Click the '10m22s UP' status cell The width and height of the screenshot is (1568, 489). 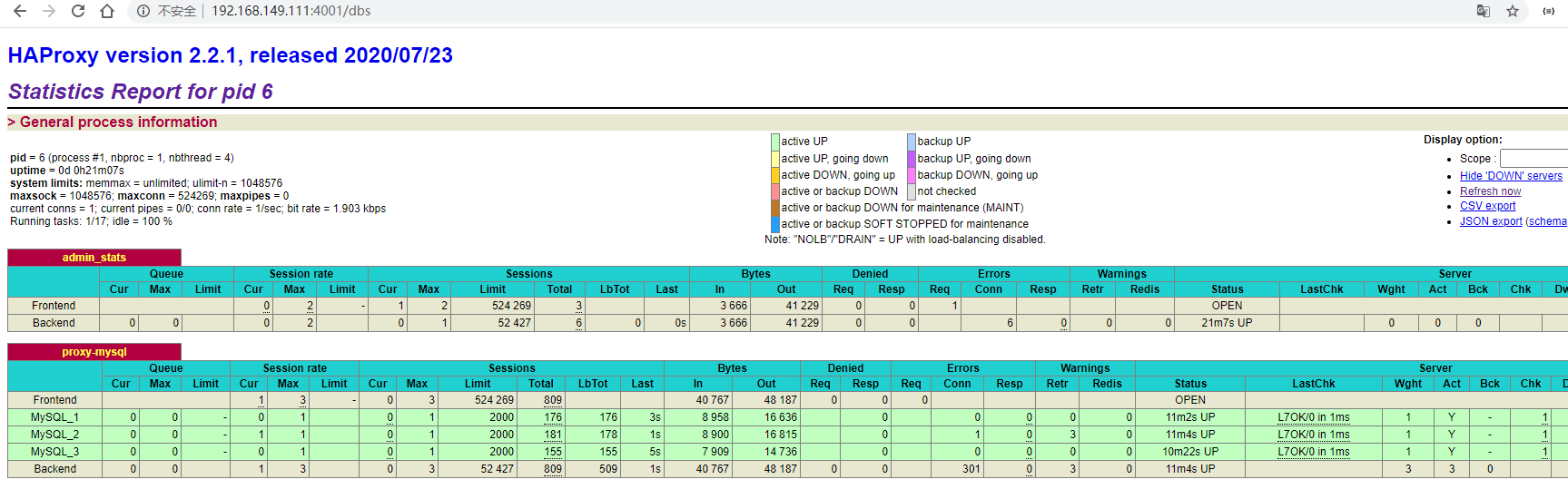pos(1190,452)
